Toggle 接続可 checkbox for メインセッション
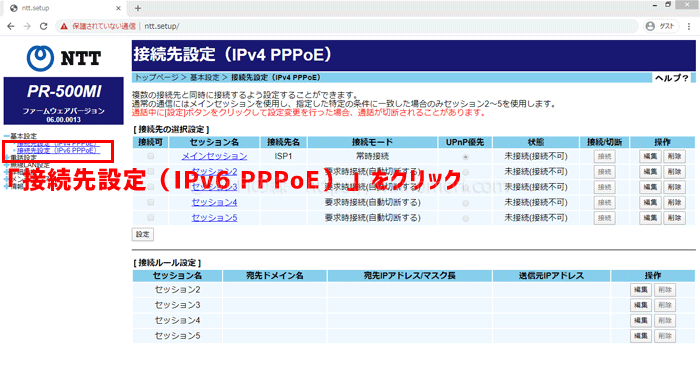The image size is (700, 372). click(150, 156)
